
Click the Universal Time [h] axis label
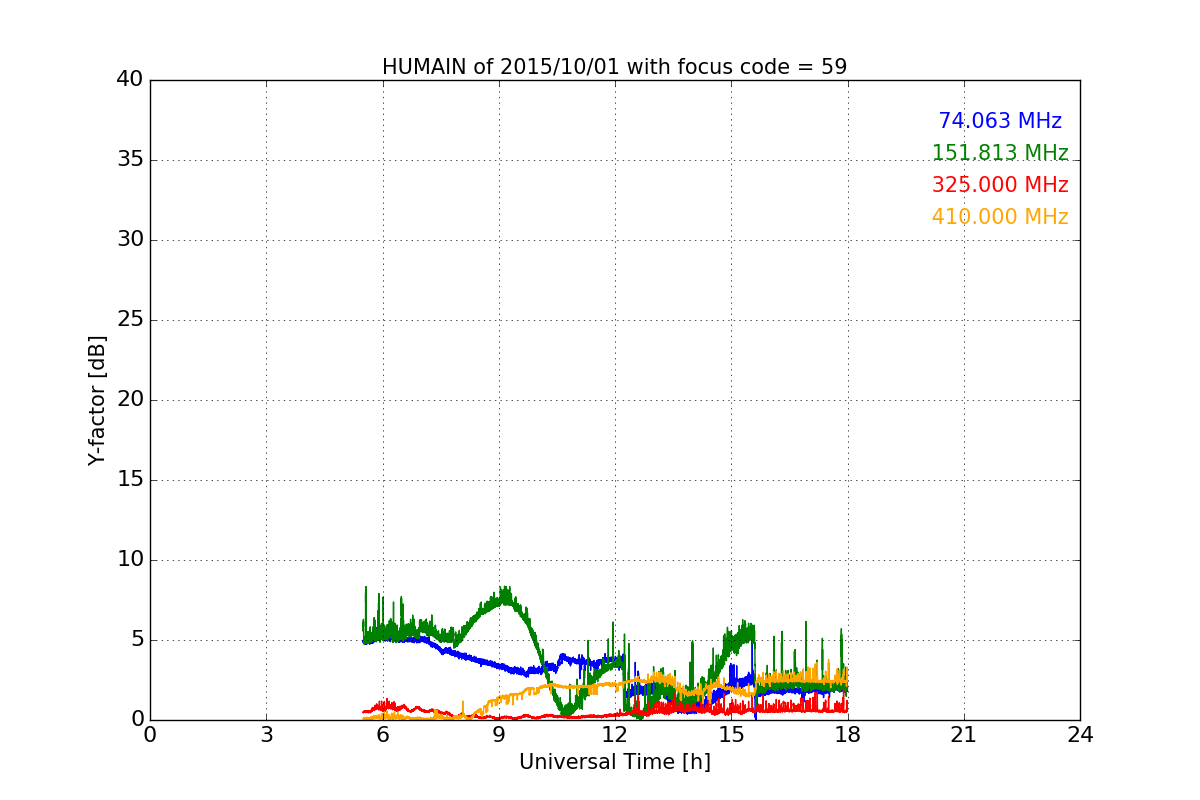click(614, 762)
